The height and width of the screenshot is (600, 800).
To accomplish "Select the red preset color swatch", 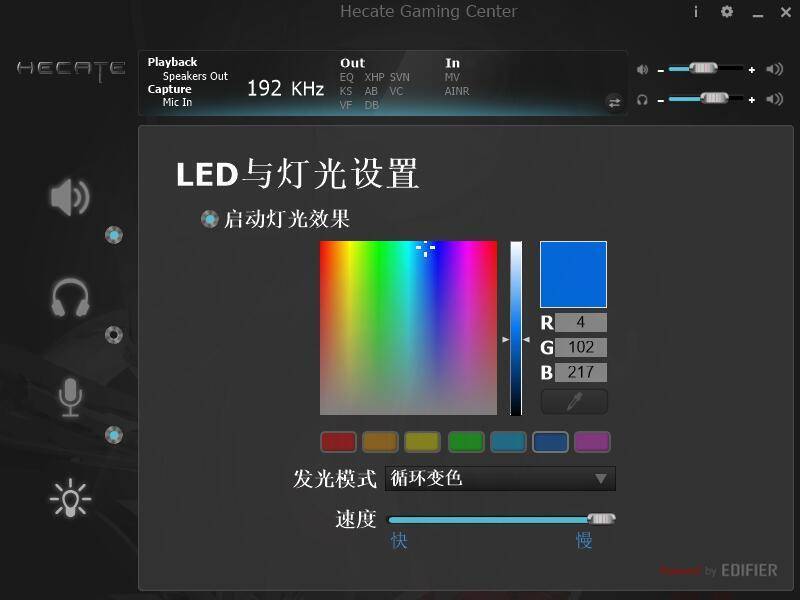I will pyautogui.click(x=338, y=442).
